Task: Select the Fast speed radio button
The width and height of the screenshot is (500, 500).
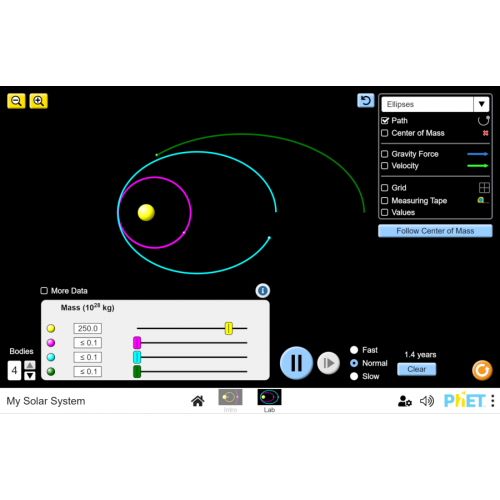Action: (x=354, y=350)
